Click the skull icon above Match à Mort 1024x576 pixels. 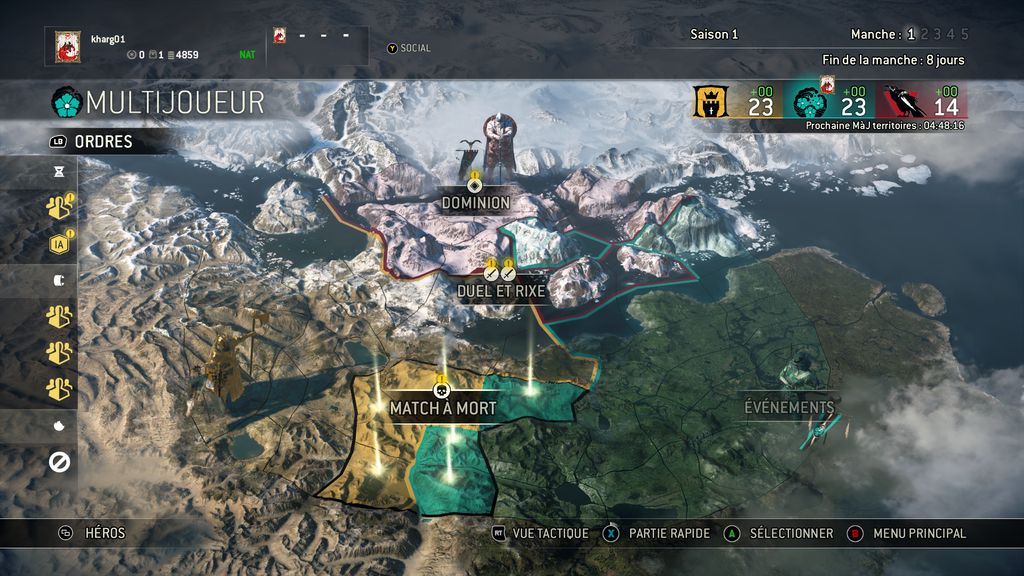pyautogui.click(x=441, y=391)
